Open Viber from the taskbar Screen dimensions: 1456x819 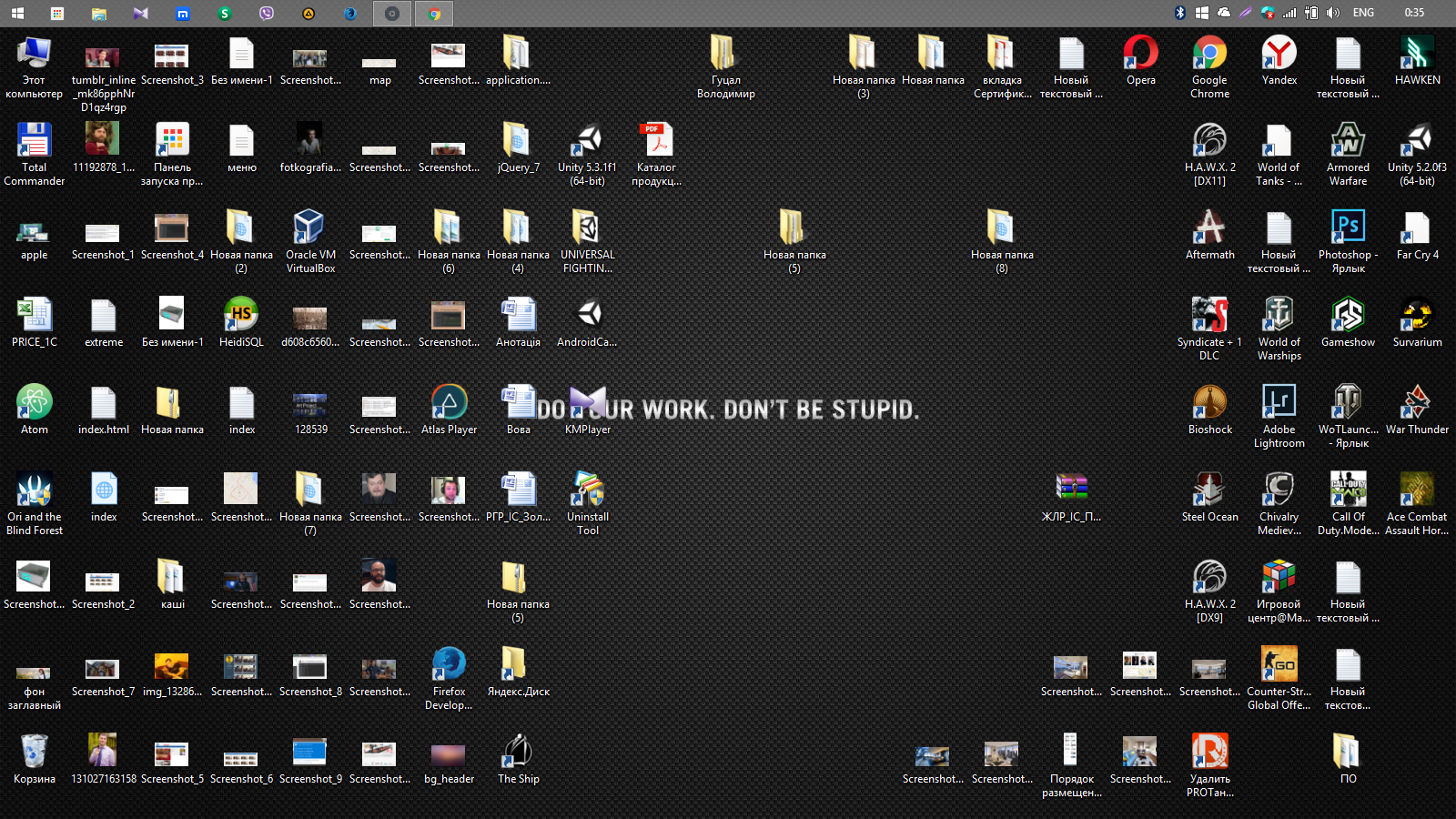pyautogui.click(x=267, y=14)
